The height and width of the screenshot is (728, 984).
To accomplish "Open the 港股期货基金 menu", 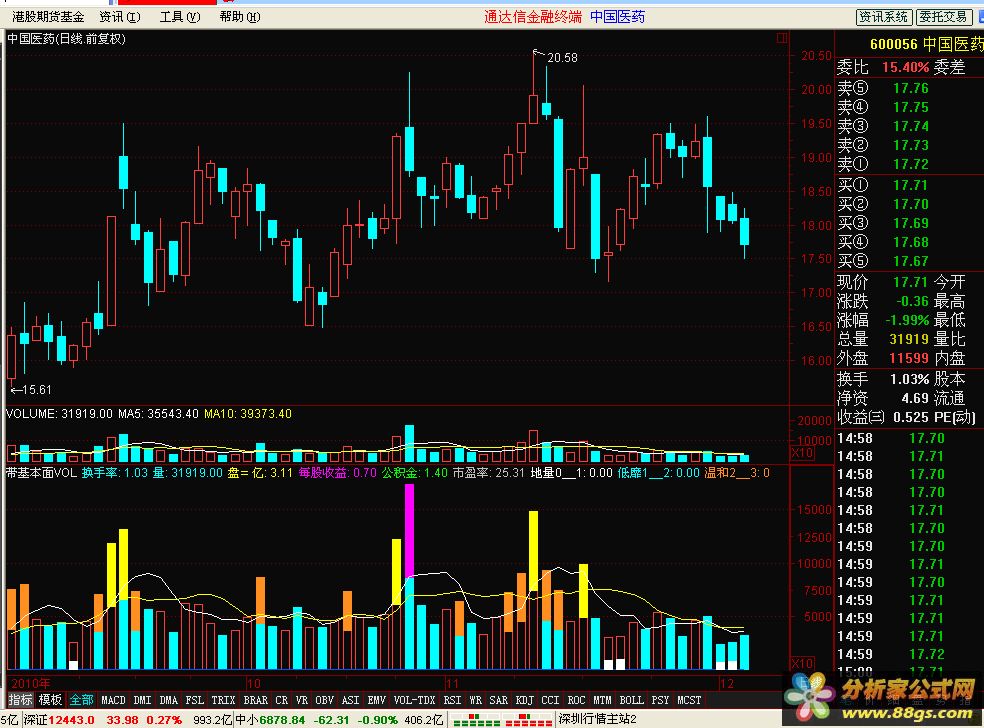I will click(x=48, y=17).
